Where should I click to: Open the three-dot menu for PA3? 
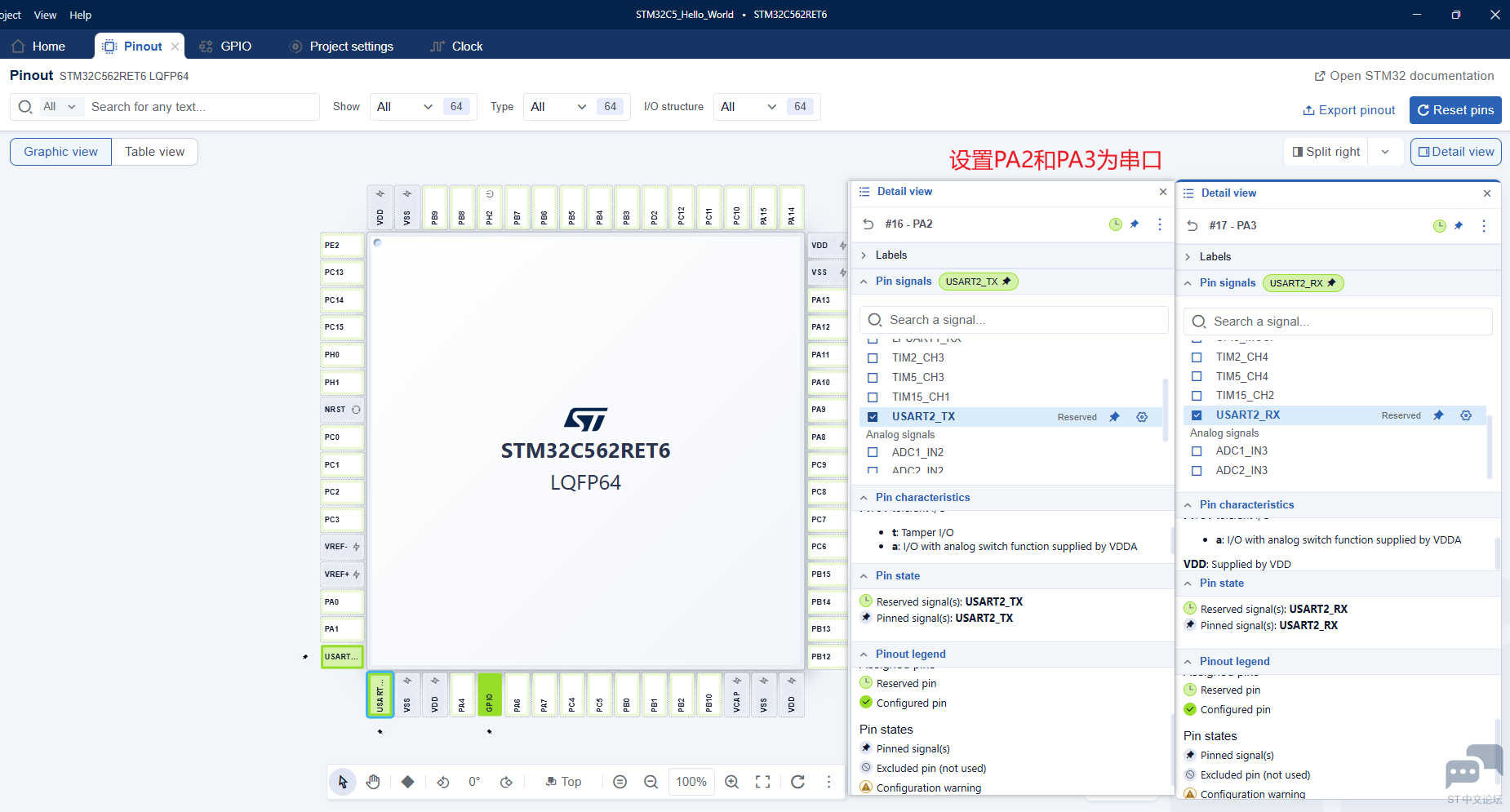pos(1484,225)
